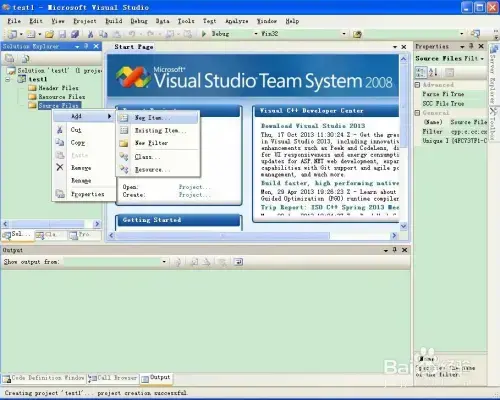Click Toggle Word Wrap icon in Output

[x=238, y=262]
